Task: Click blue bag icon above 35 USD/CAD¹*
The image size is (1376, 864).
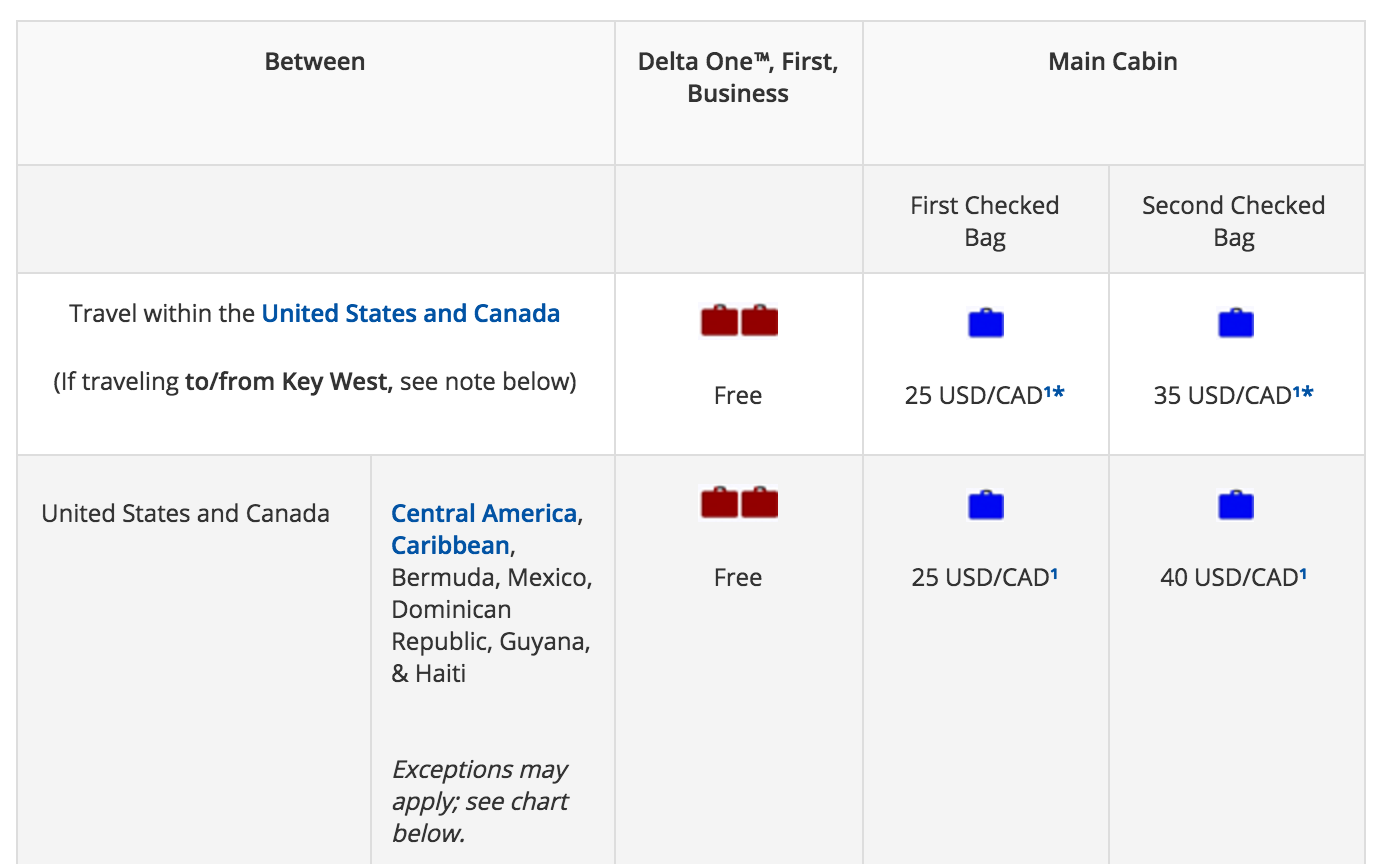Action: click(x=1235, y=324)
